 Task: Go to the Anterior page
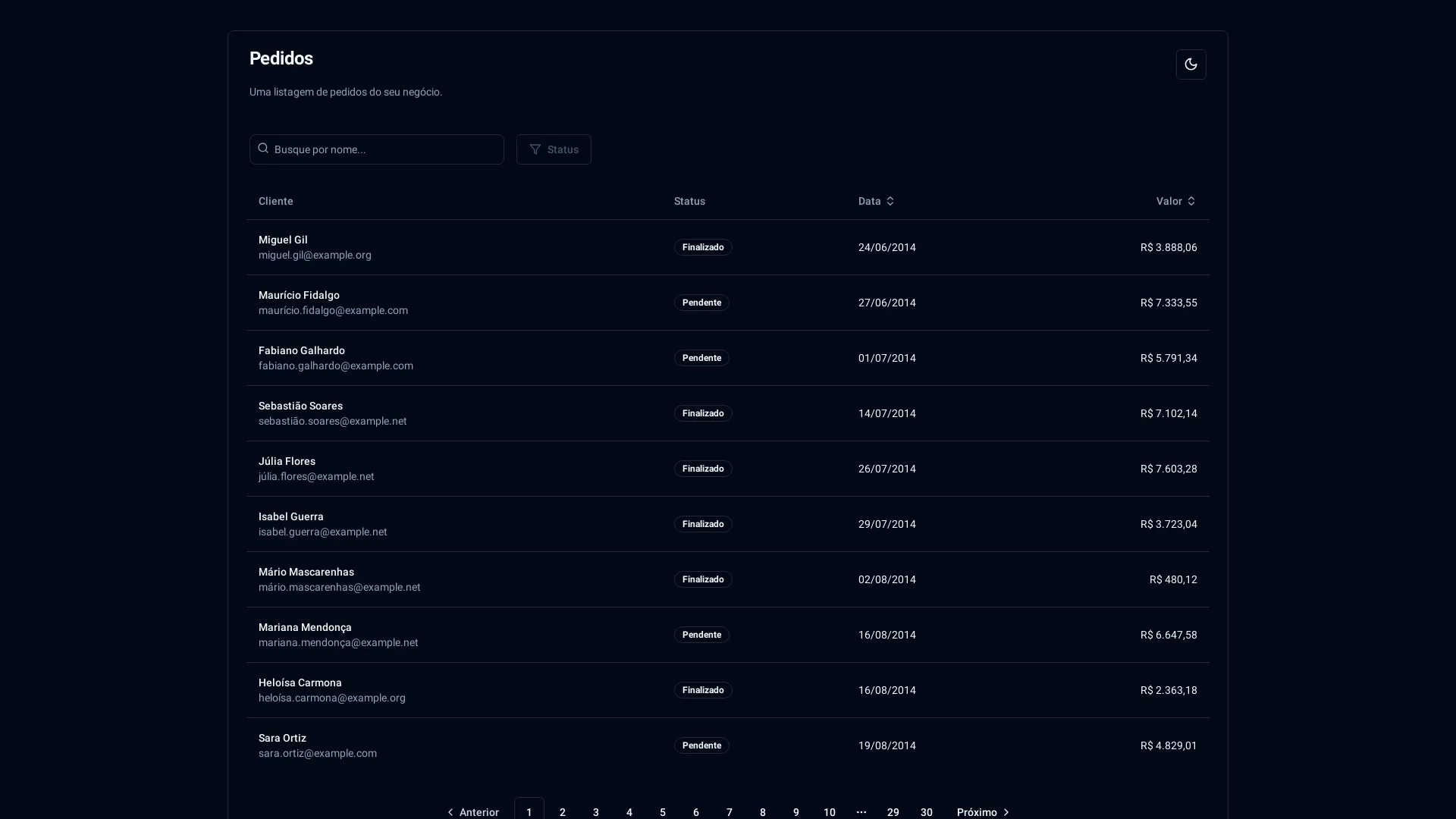click(472, 811)
